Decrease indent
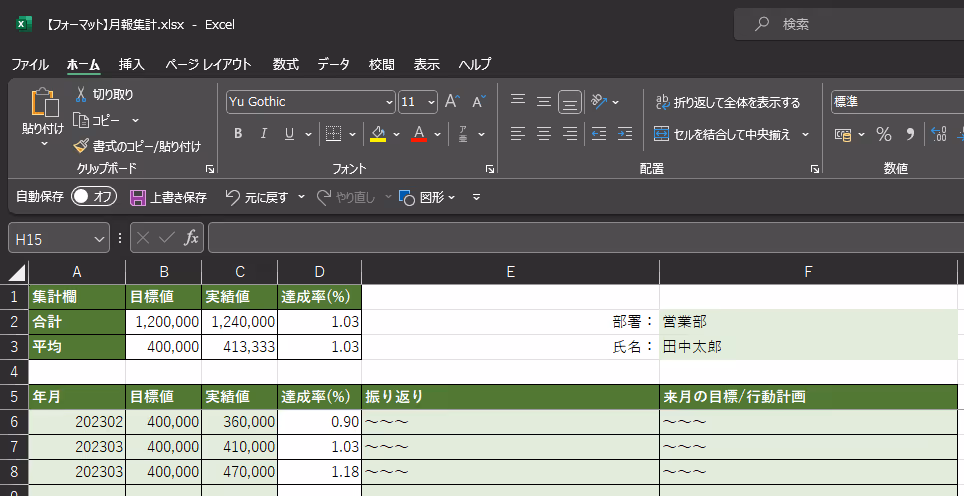This screenshot has width=964, height=496. click(x=599, y=134)
